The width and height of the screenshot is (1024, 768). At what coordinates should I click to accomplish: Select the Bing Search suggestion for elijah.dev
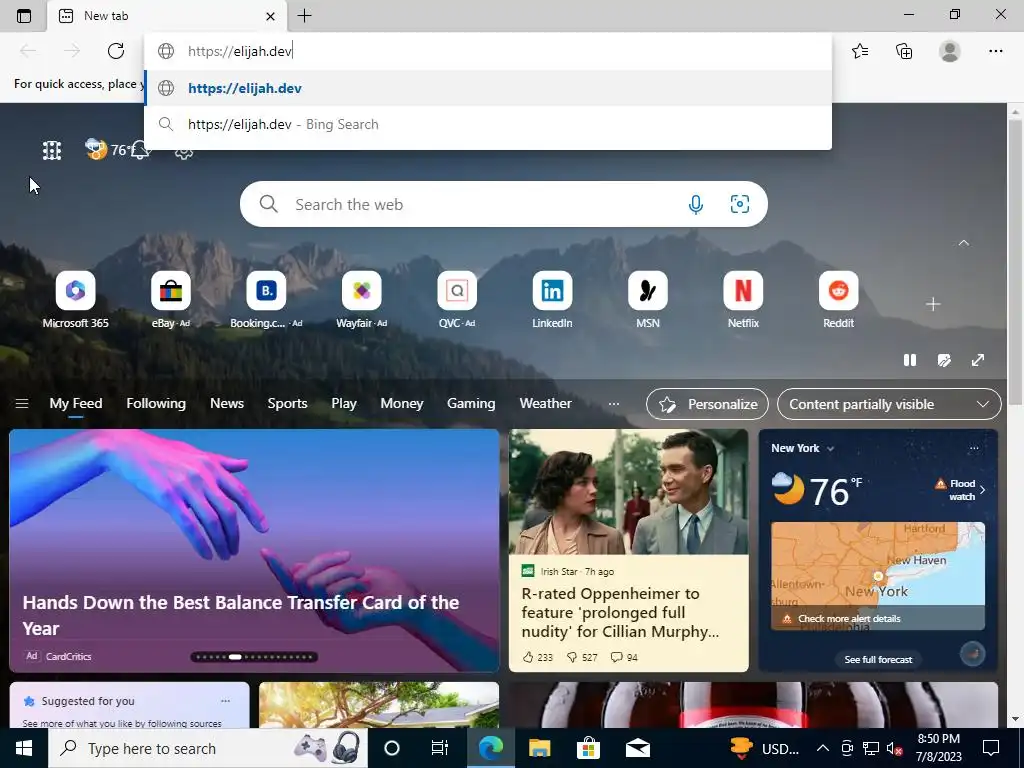[x=488, y=124]
